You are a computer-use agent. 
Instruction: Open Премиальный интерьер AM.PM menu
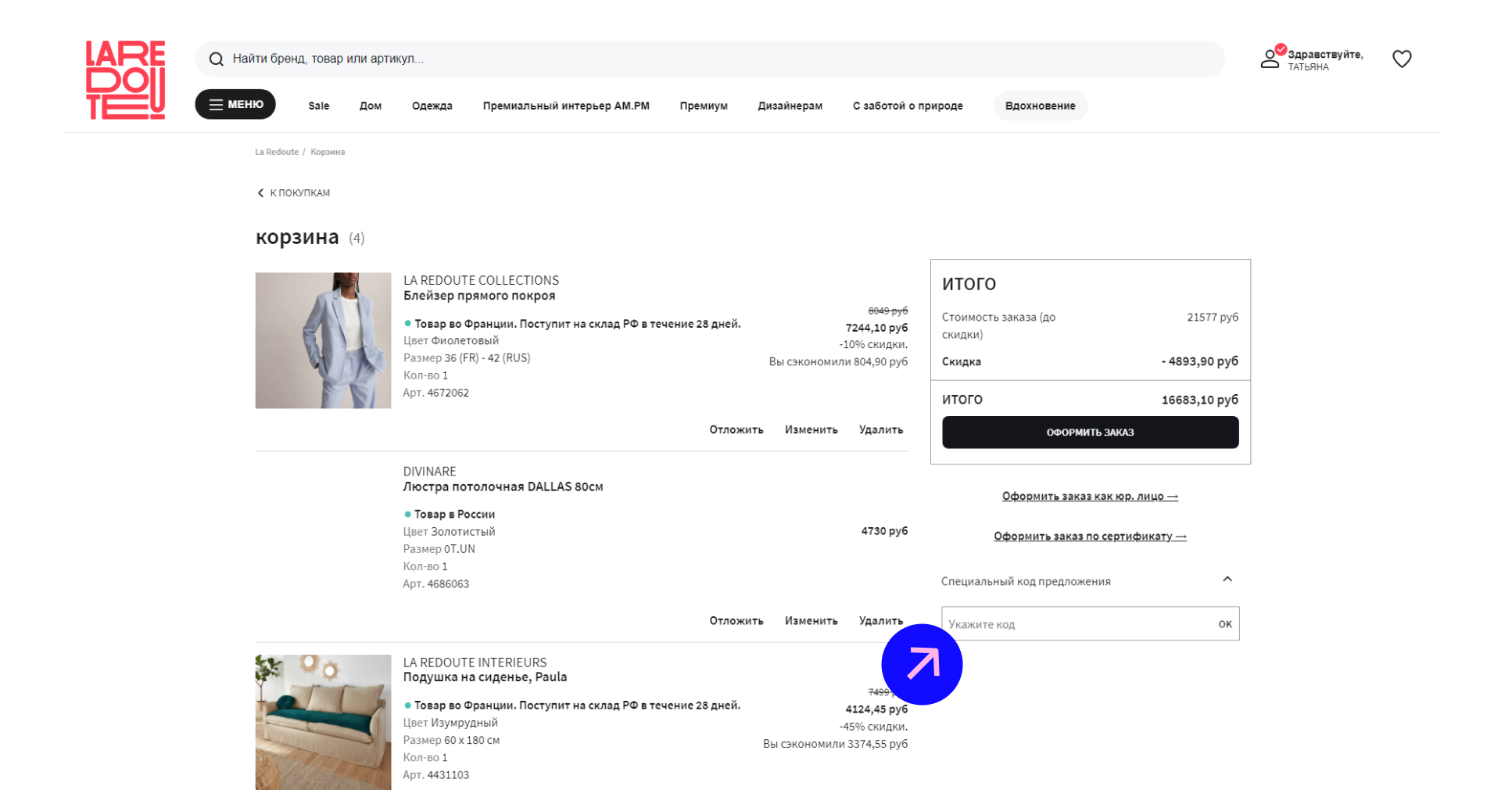[566, 106]
